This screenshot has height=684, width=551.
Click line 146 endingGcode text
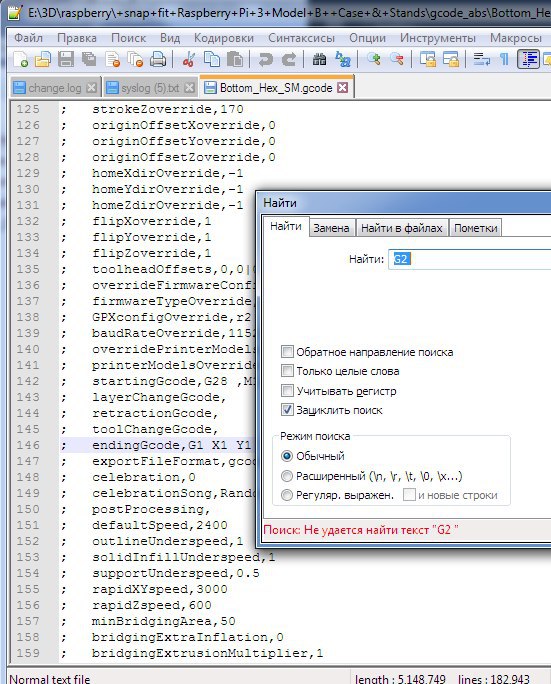coord(171,445)
